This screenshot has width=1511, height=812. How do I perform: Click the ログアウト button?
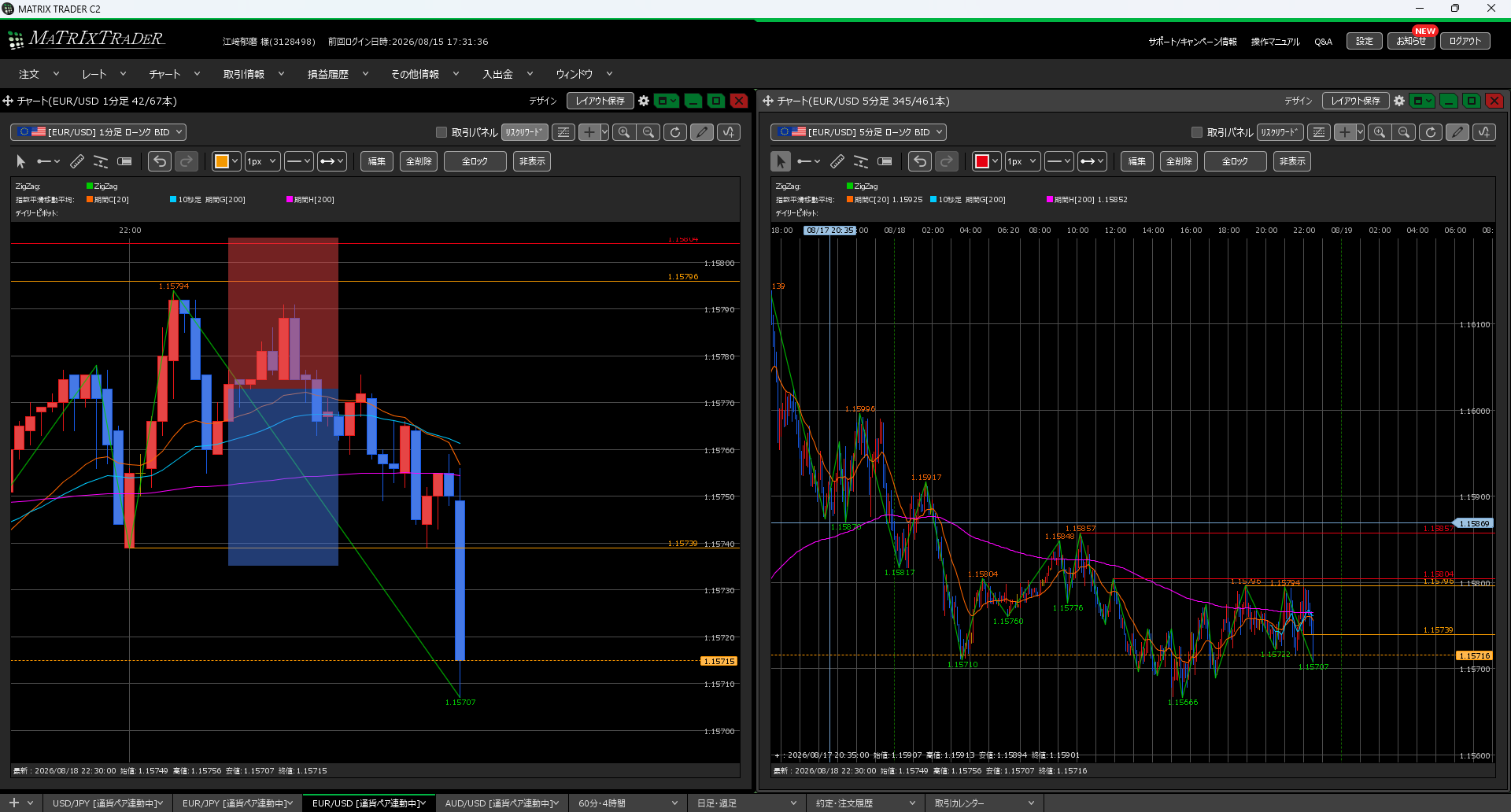click(1465, 41)
